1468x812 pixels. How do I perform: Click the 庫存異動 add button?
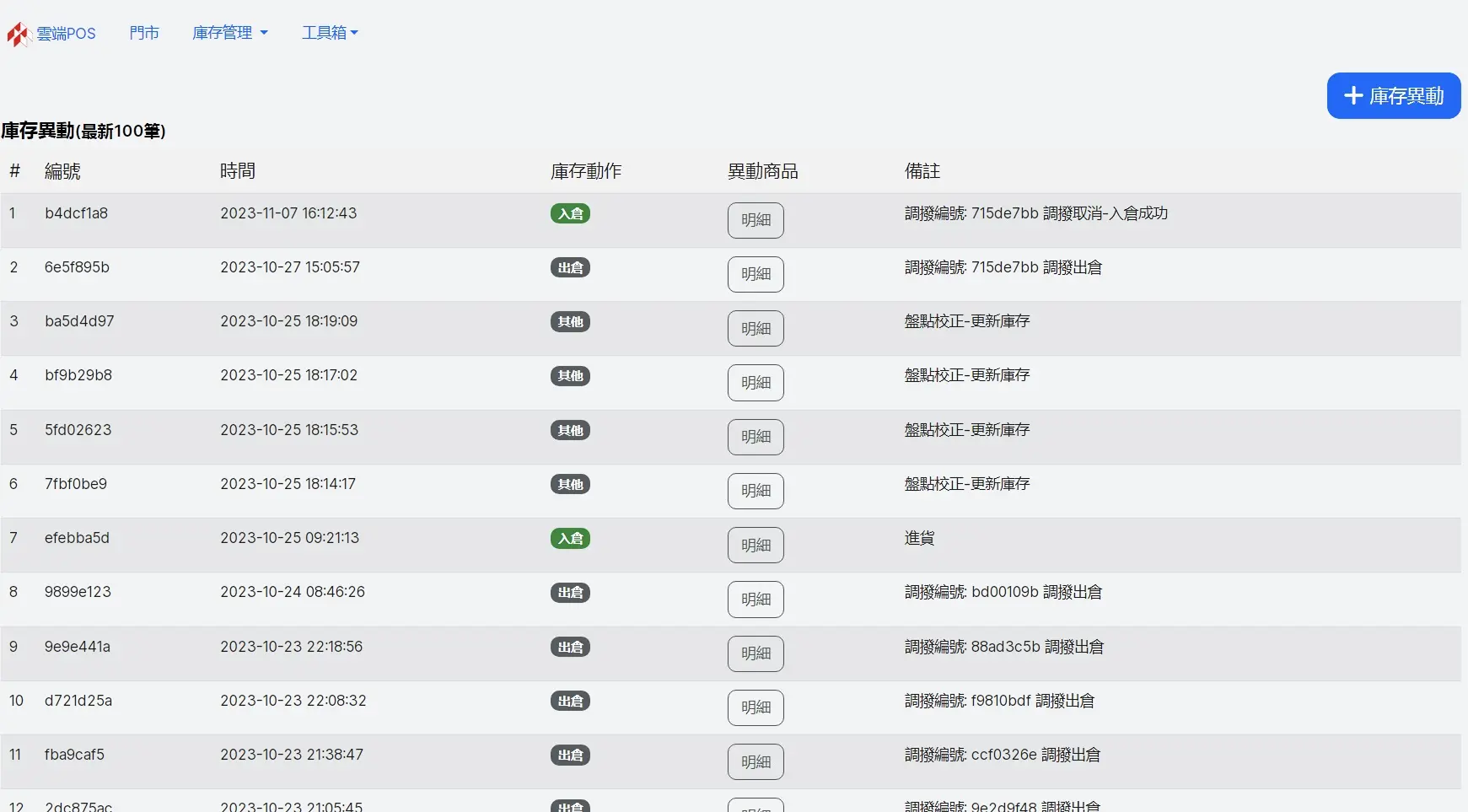tap(1393, 96)
